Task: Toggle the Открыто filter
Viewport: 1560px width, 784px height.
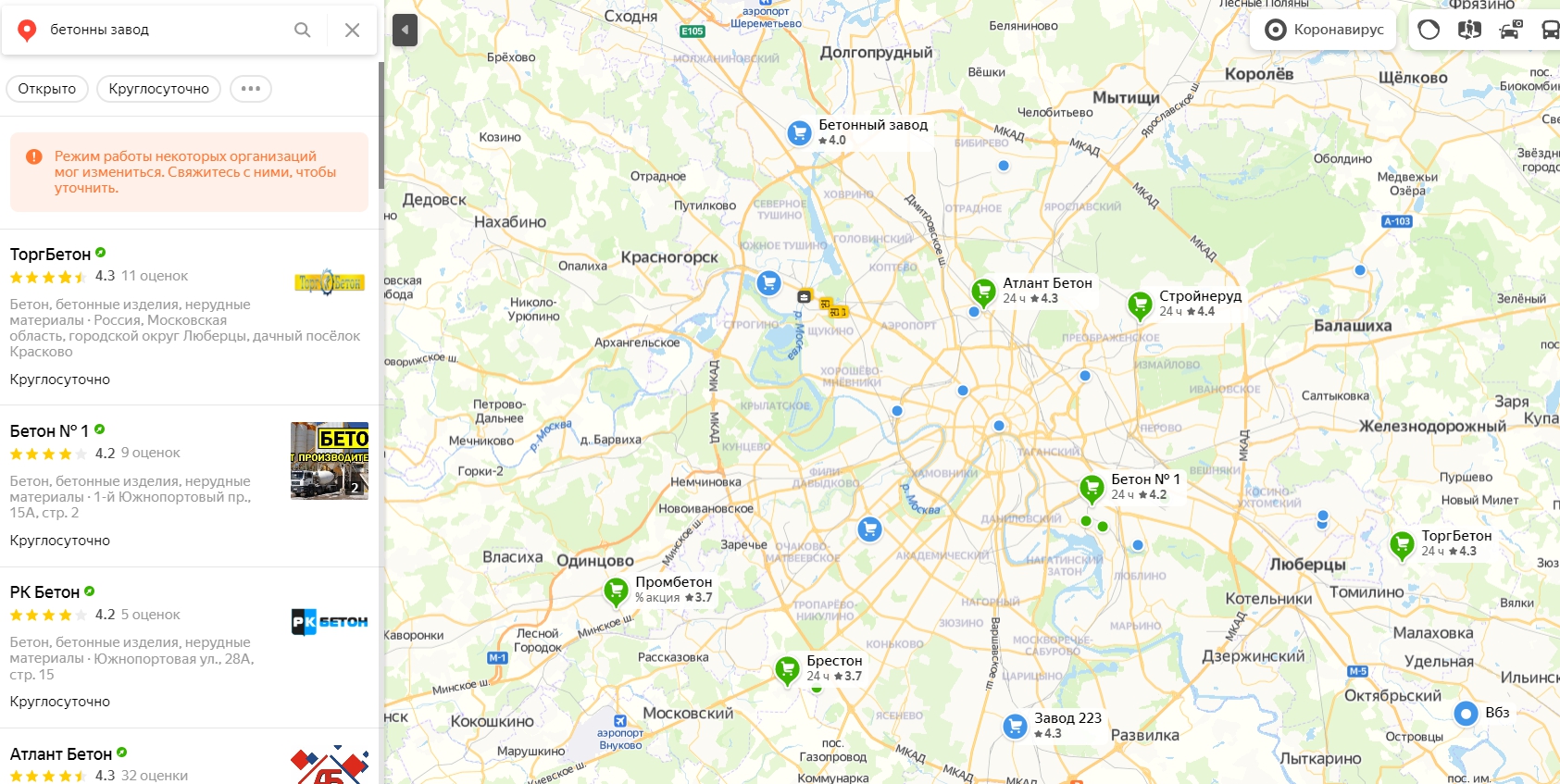Action: (x=47, y=89)
